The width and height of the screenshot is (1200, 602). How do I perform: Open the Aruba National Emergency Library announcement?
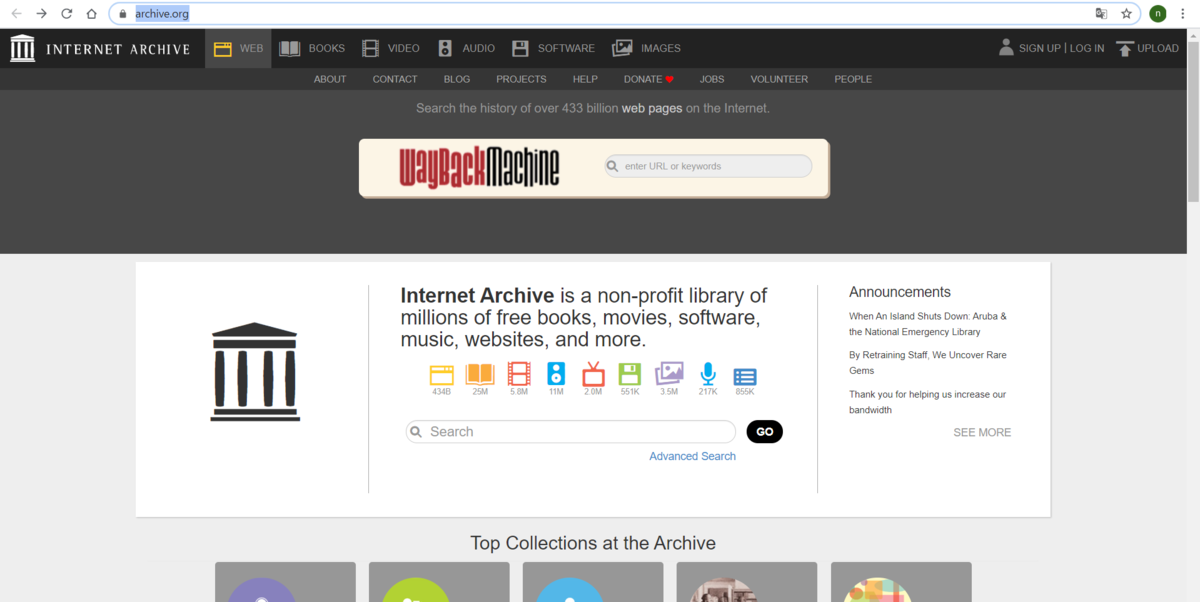(x=928, y=324)
